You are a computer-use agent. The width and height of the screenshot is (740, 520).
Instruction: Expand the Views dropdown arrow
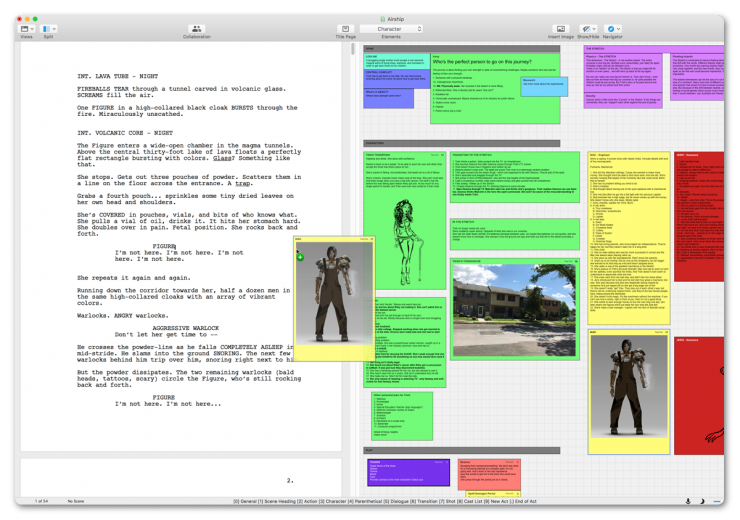[x=32, y=29]
